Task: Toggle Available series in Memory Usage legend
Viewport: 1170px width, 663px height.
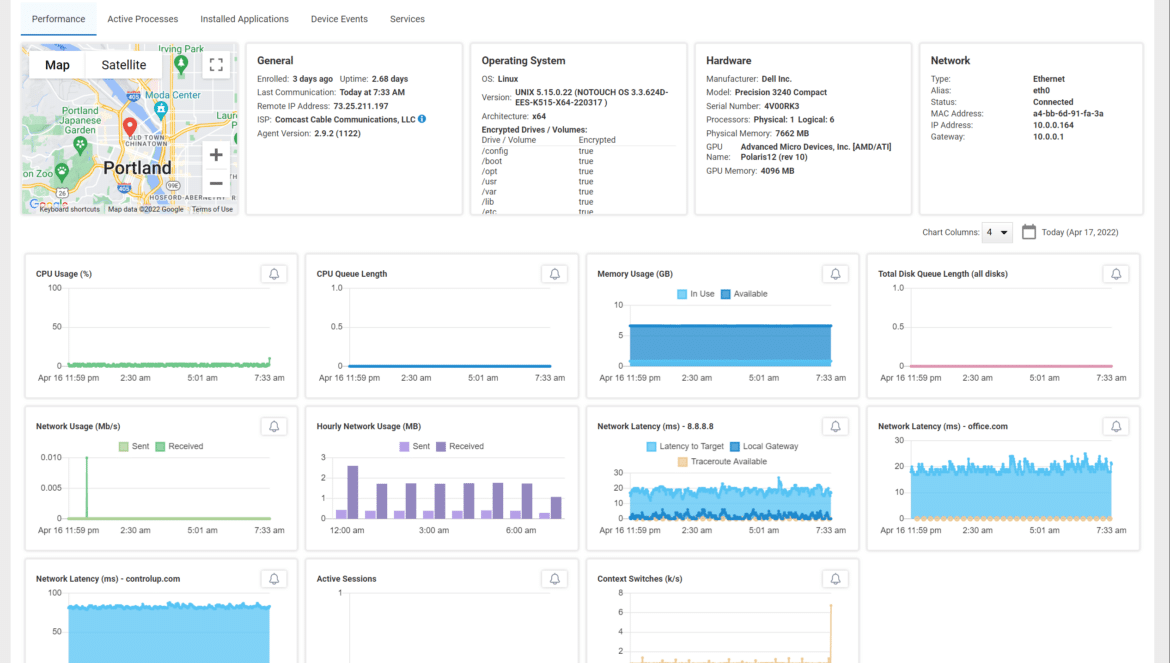Action: click(744, 294)
